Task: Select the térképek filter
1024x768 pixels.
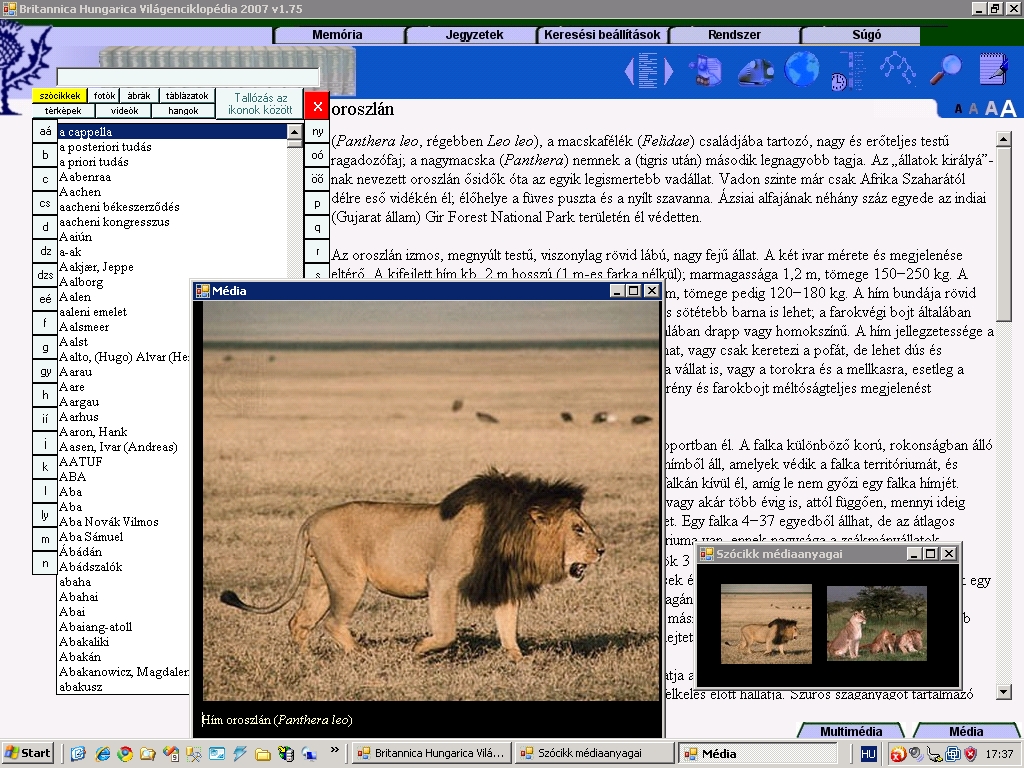Action: [x=63, y=110]
